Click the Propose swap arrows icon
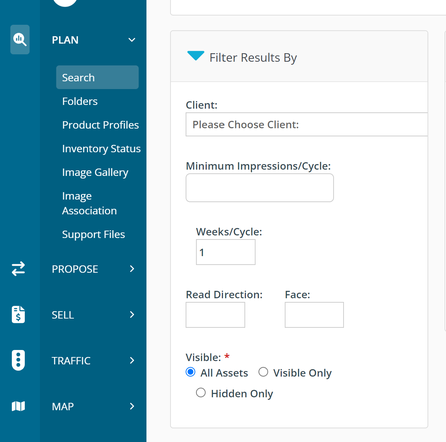446x442 pixels. [18, 269]
